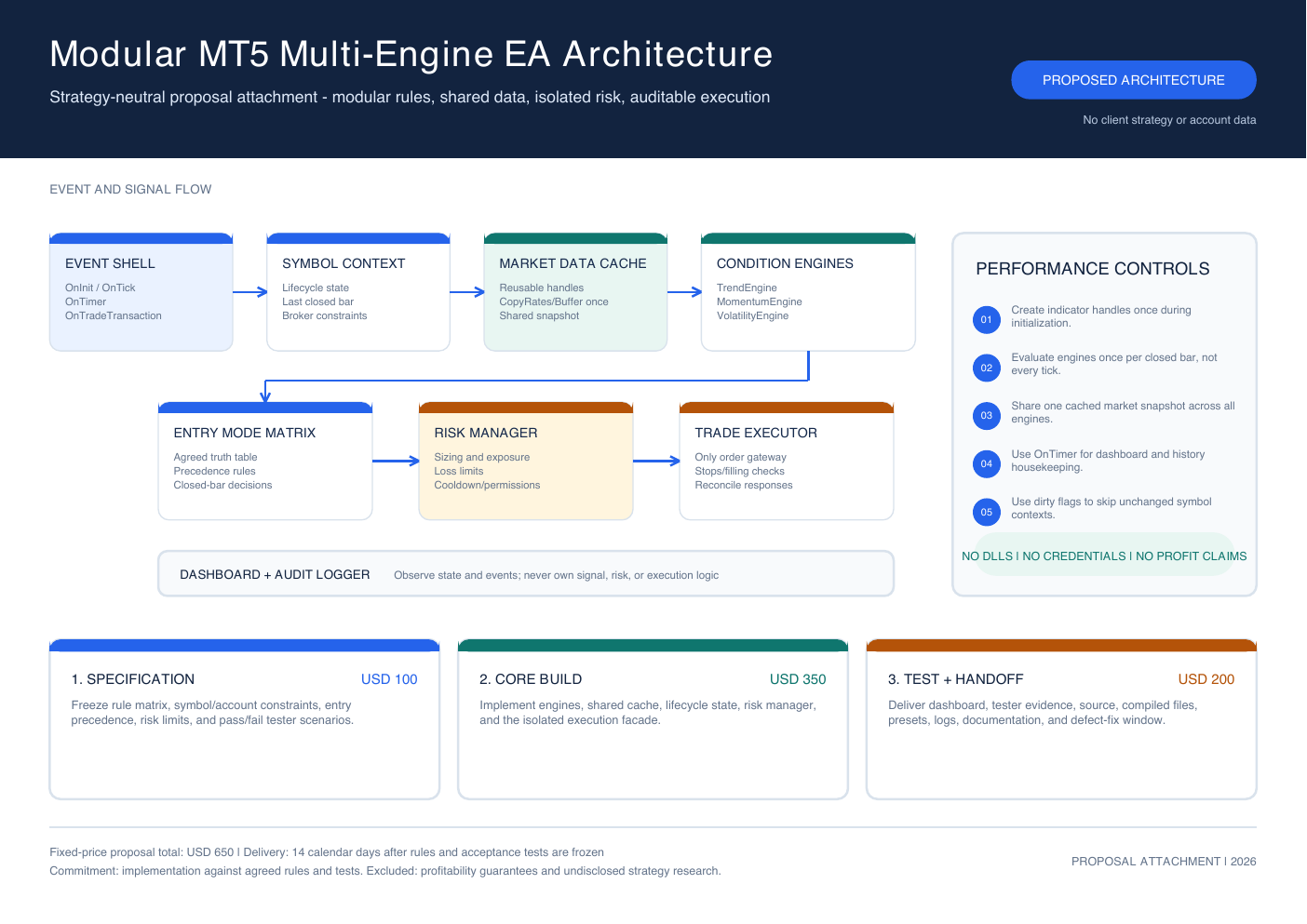Click the 'Lifecycle state' line
The height and width of the screenshot is (924, 1307).
[x=316, y=288]
